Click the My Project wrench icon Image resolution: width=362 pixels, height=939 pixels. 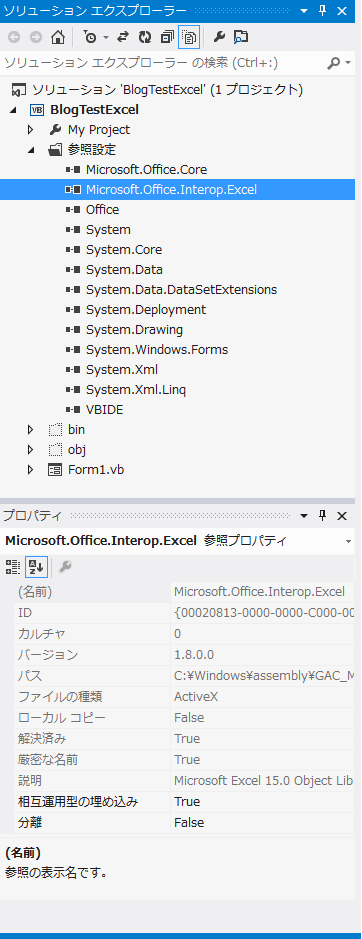pos(56,129)
